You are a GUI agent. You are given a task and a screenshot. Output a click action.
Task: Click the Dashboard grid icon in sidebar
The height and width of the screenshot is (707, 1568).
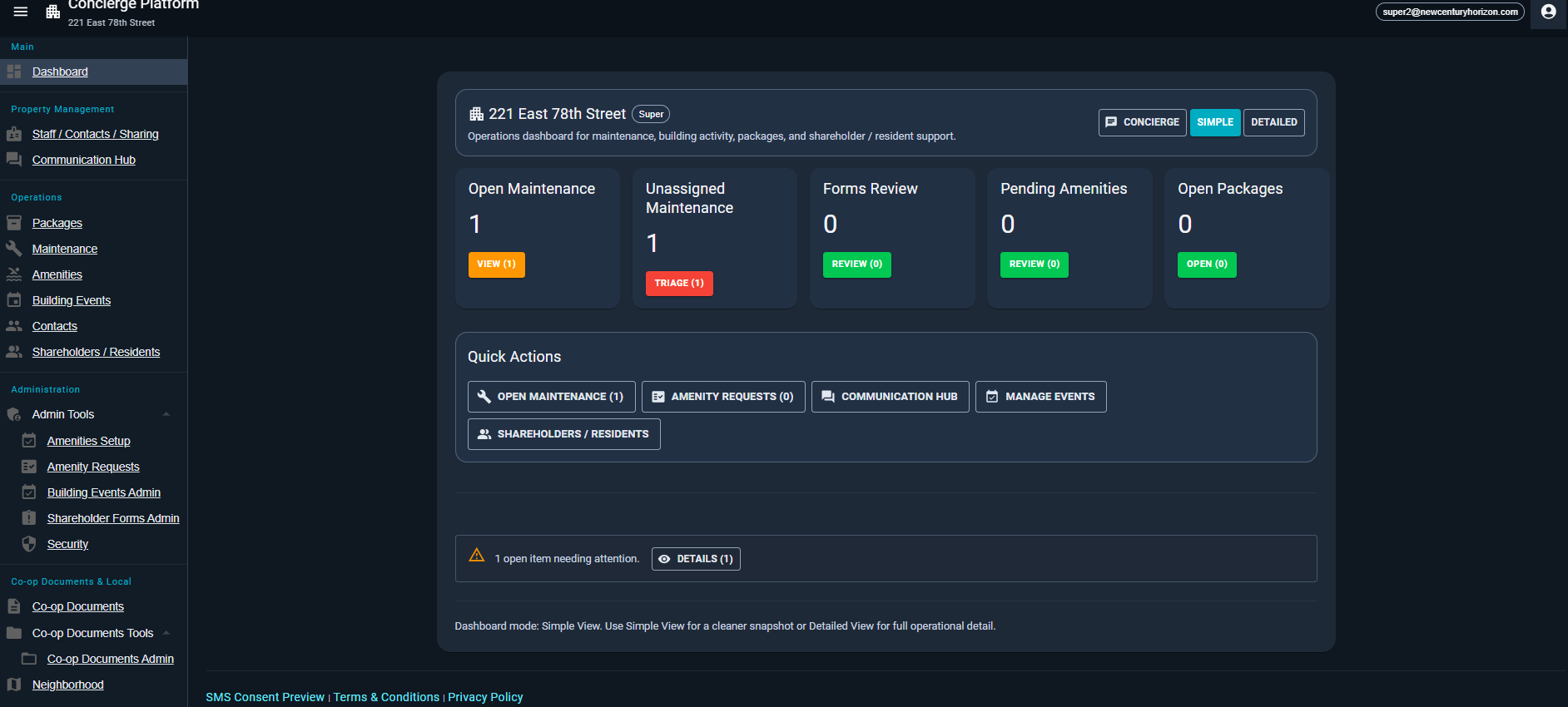click(x=14, y=72)
